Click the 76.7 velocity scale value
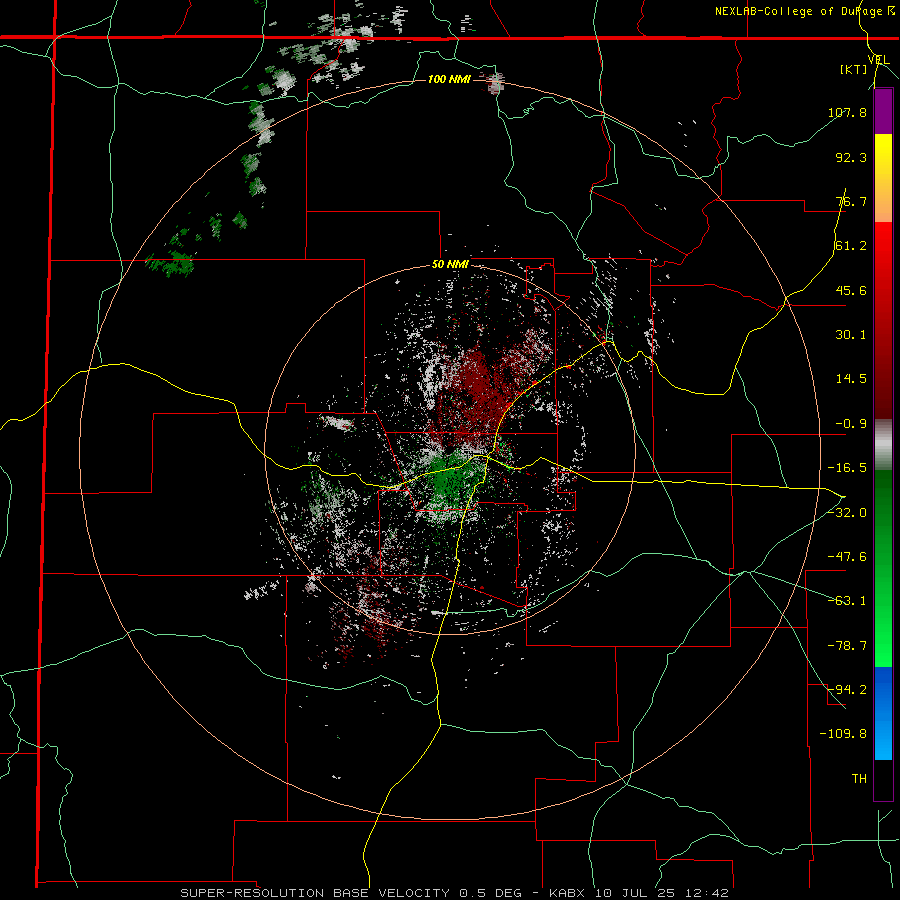 851,201
